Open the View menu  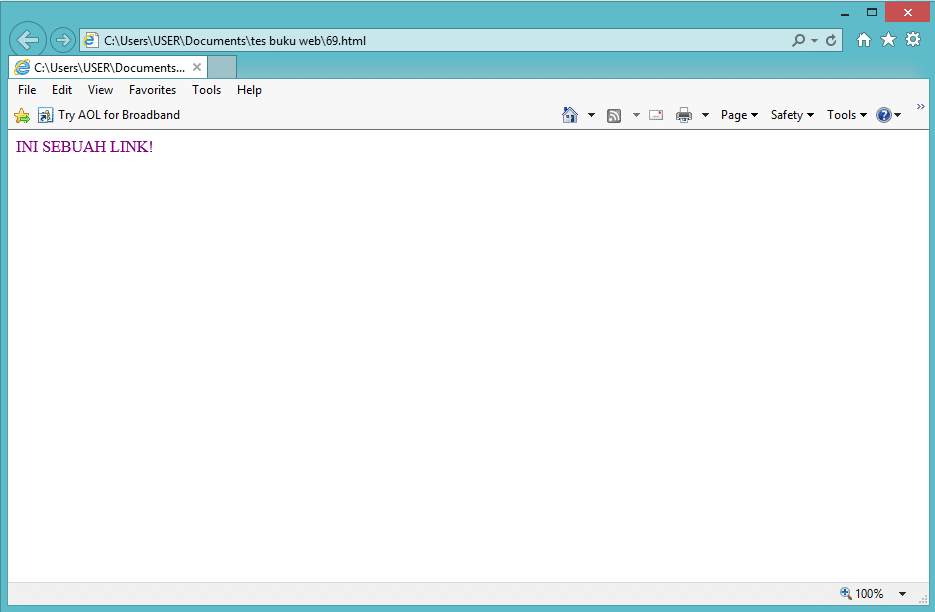click(100, 90)
